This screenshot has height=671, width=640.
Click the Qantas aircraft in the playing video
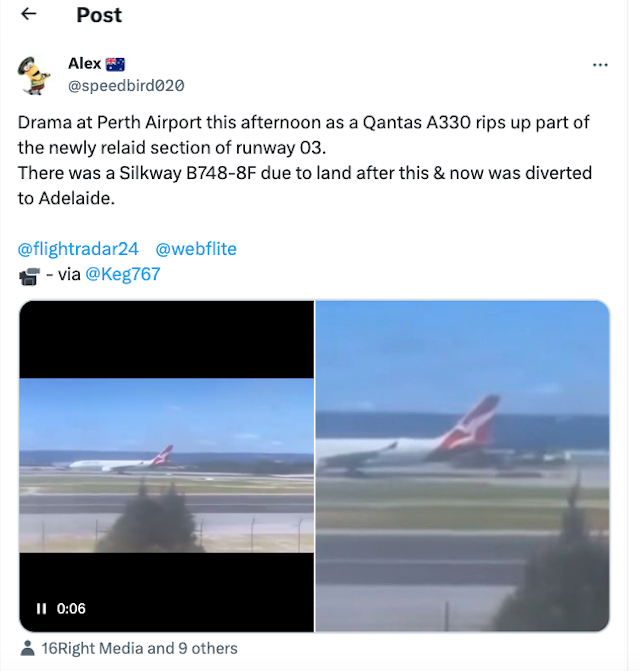pos(122,460)
